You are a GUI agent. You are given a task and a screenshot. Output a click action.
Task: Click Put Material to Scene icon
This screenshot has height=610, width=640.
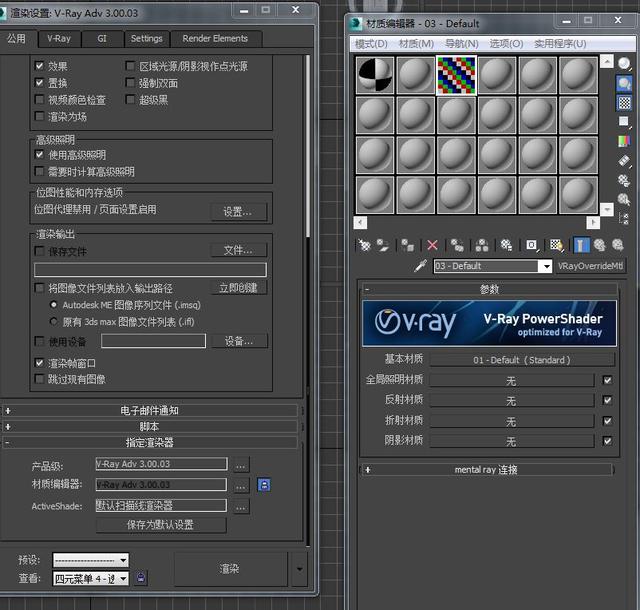point(383,245)
